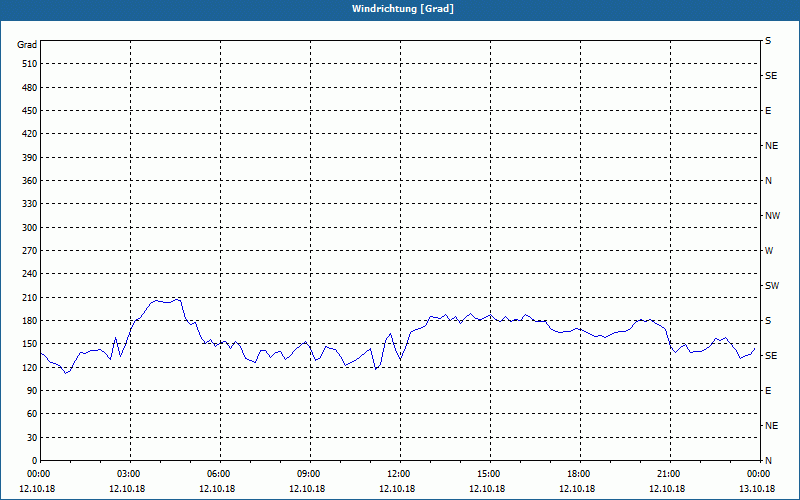This screenshot has height=500, width=800.
Task: Click the 30 degree axis label
Action: coord(32,438)
